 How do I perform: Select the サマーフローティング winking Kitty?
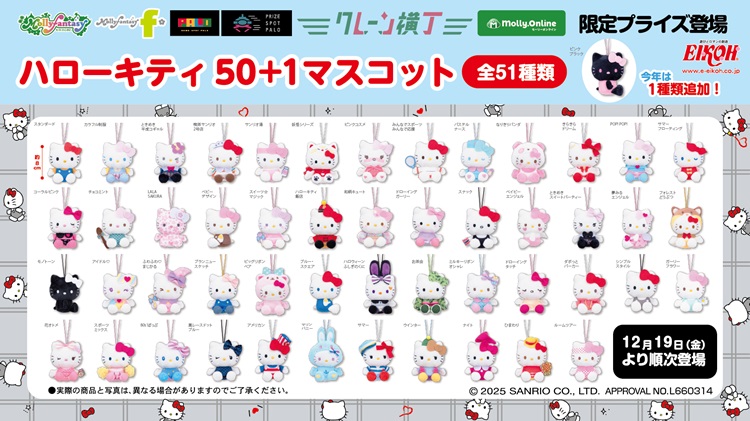(689, 162)
